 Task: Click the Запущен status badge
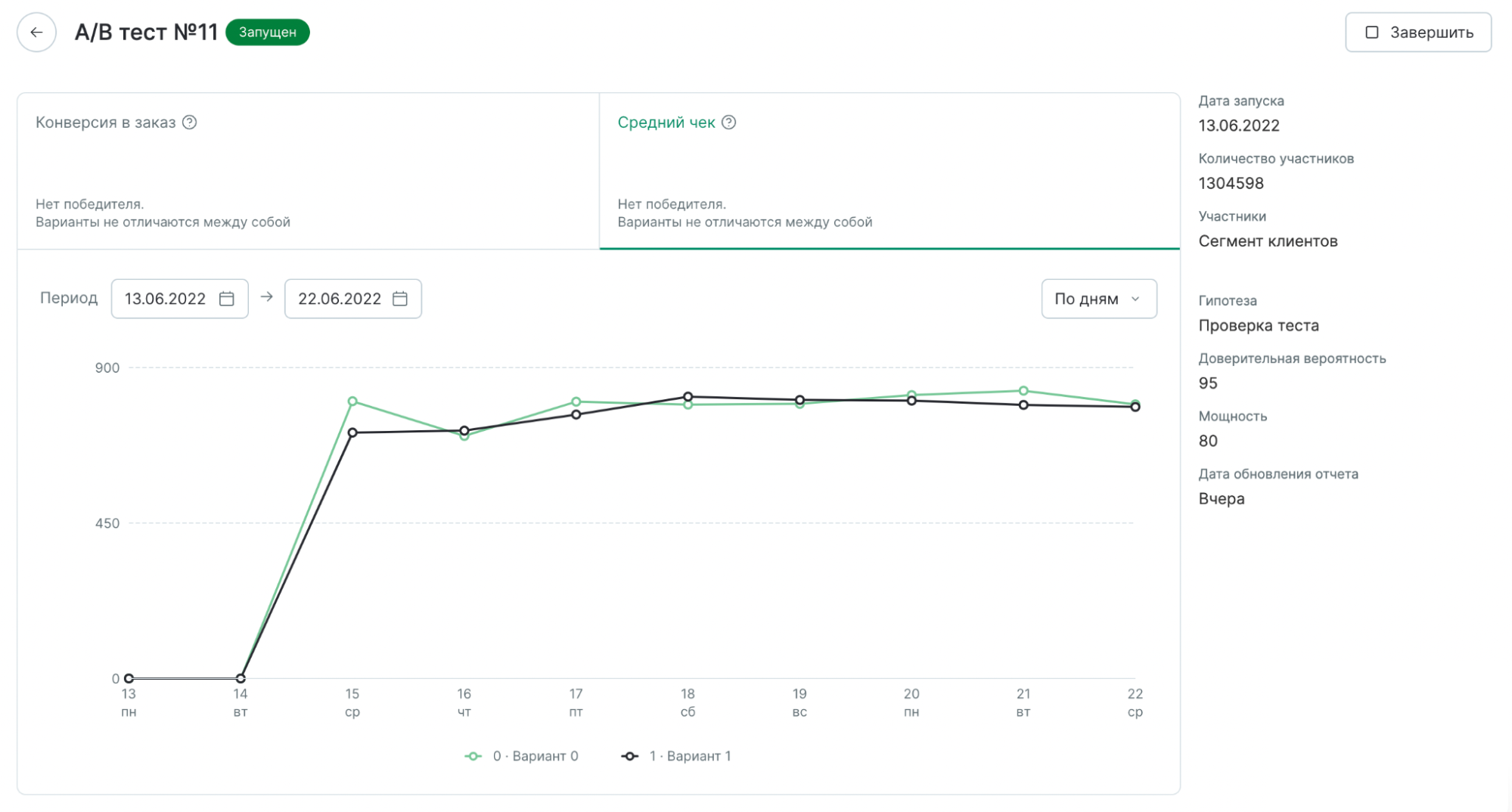tap(268, 33)
